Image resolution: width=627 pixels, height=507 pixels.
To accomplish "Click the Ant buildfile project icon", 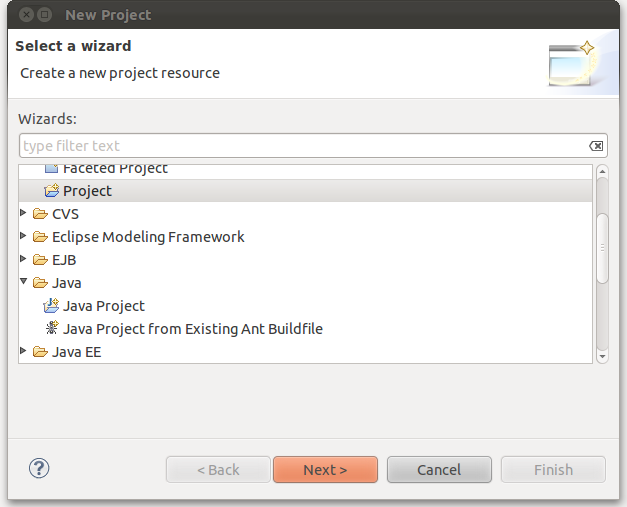I will click(x=51, y=329).
